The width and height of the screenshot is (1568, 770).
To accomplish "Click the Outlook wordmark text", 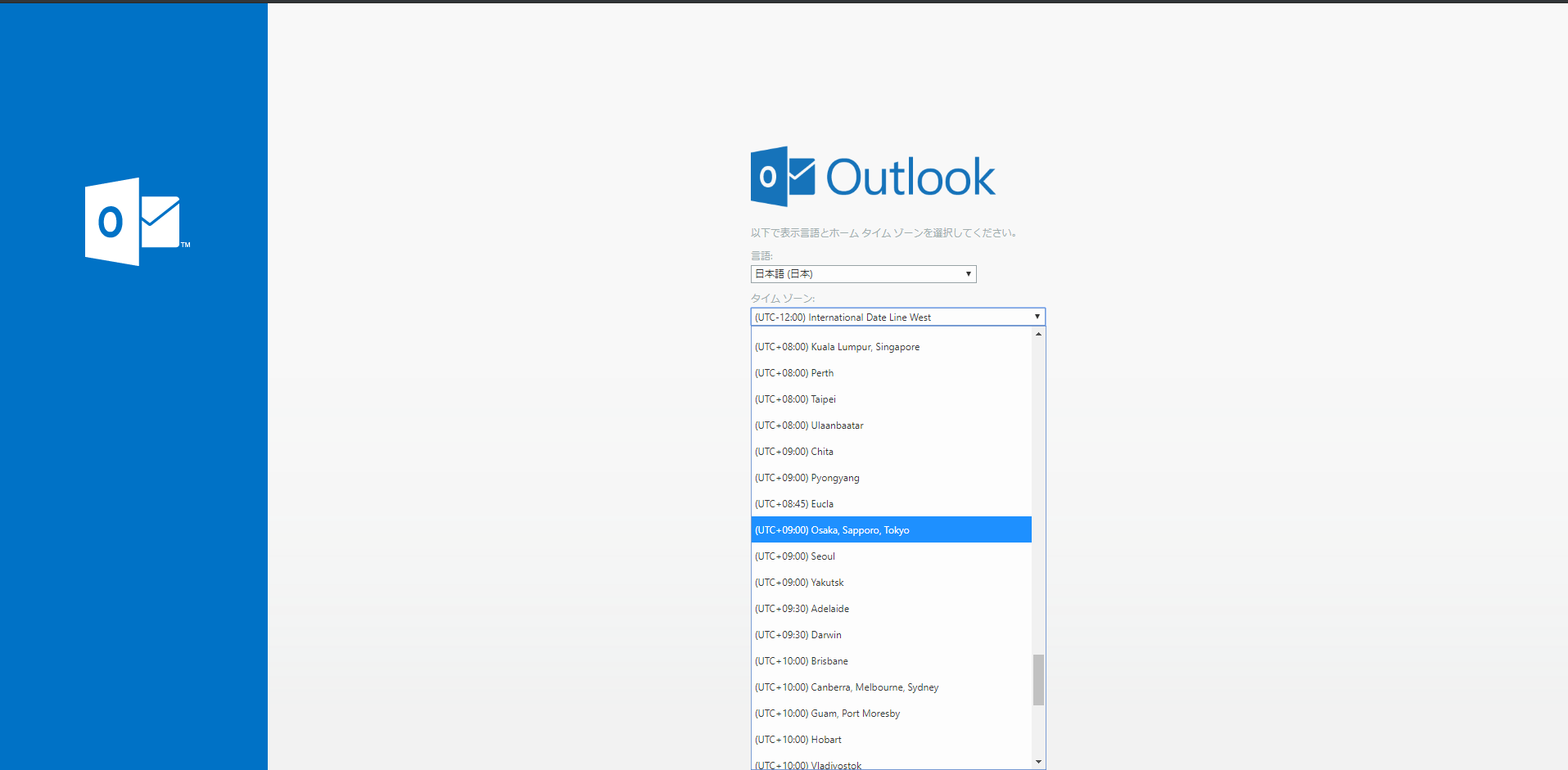I will point(911,178).
